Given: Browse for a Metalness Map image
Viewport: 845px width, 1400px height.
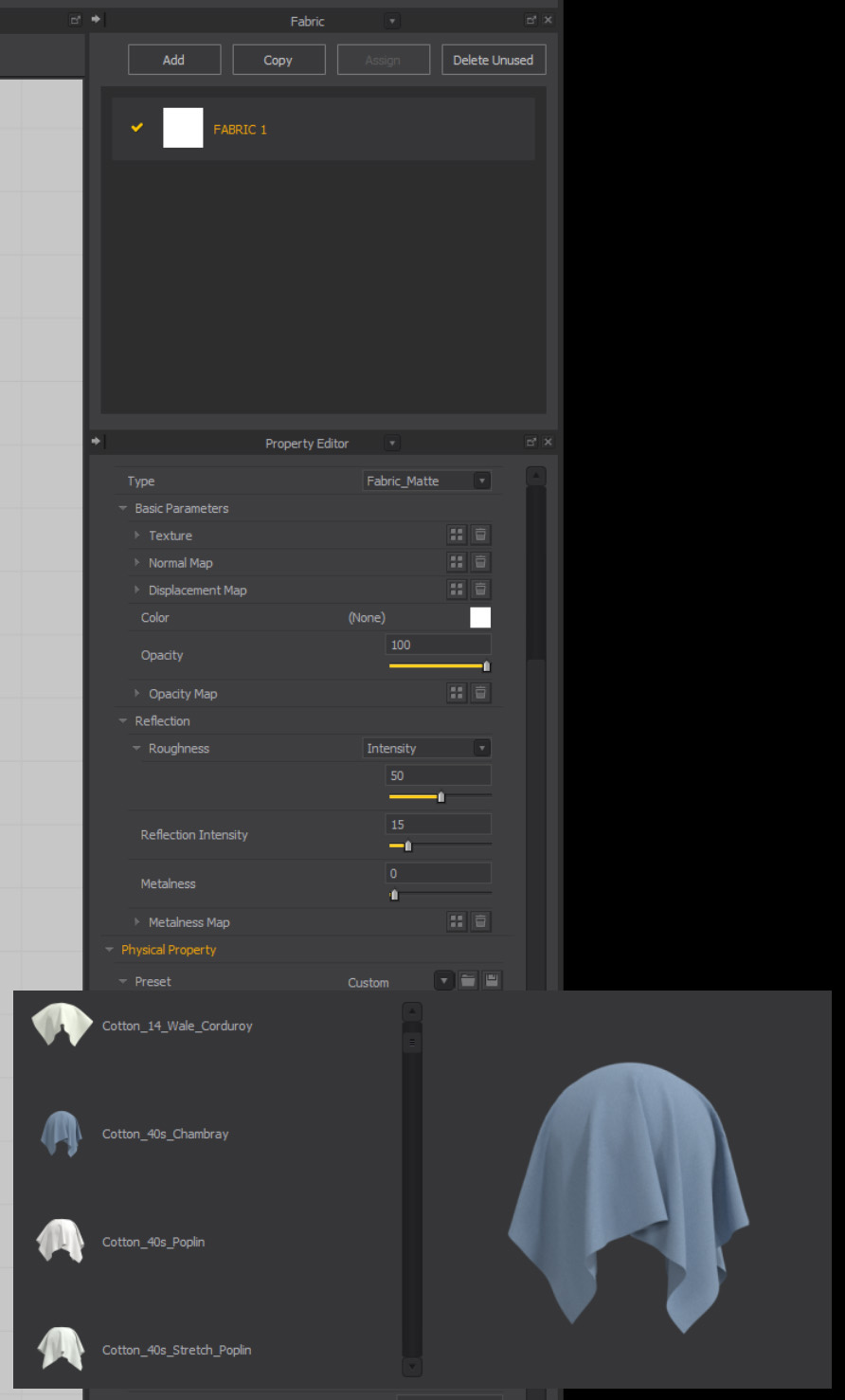Looking at the screenshot, I should click(457, 920).
